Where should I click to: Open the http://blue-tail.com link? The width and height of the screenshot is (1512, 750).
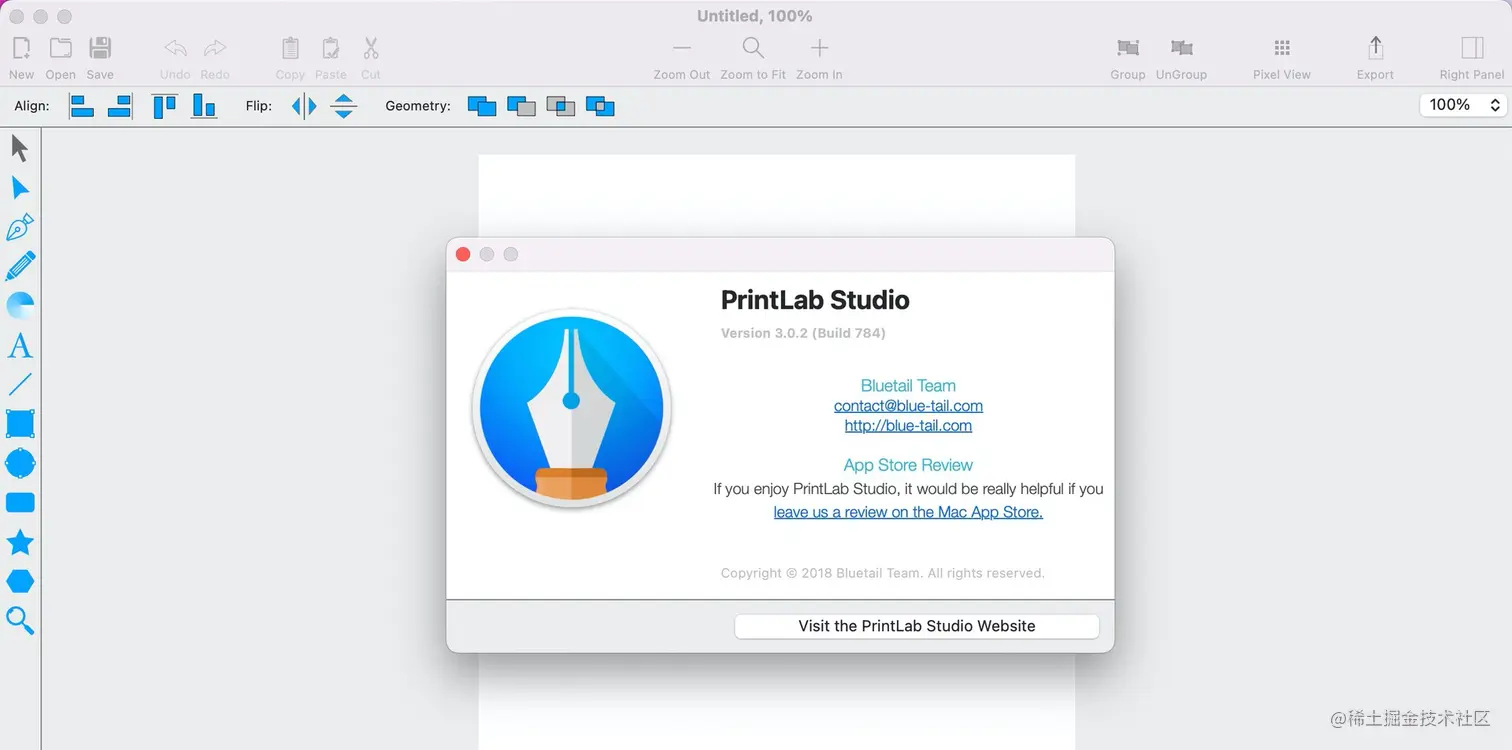tap(908, 426)
